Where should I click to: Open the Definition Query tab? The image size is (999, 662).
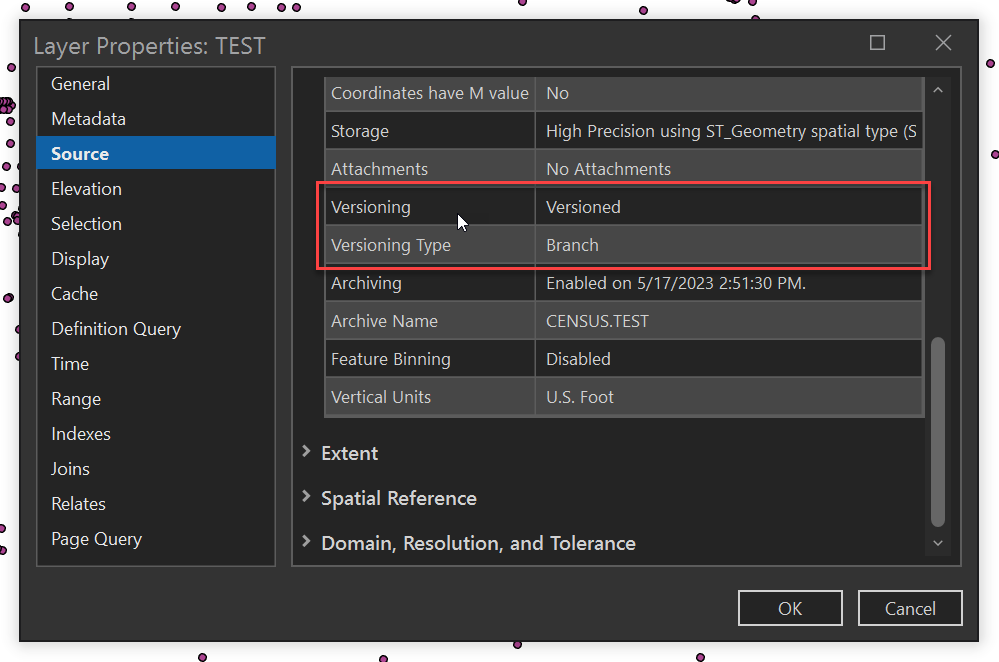tap(116, 329)
